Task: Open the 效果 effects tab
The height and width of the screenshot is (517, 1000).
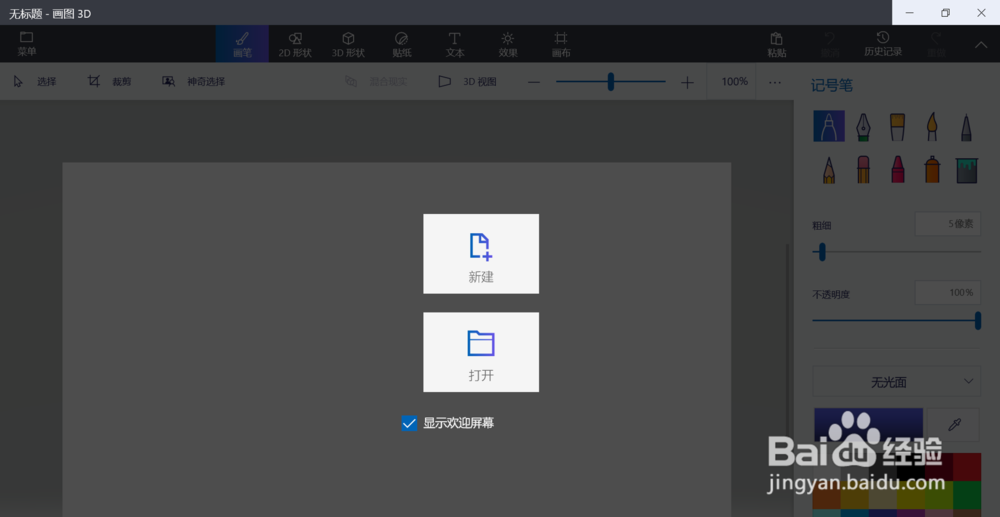Action: (x=508, y=44)
